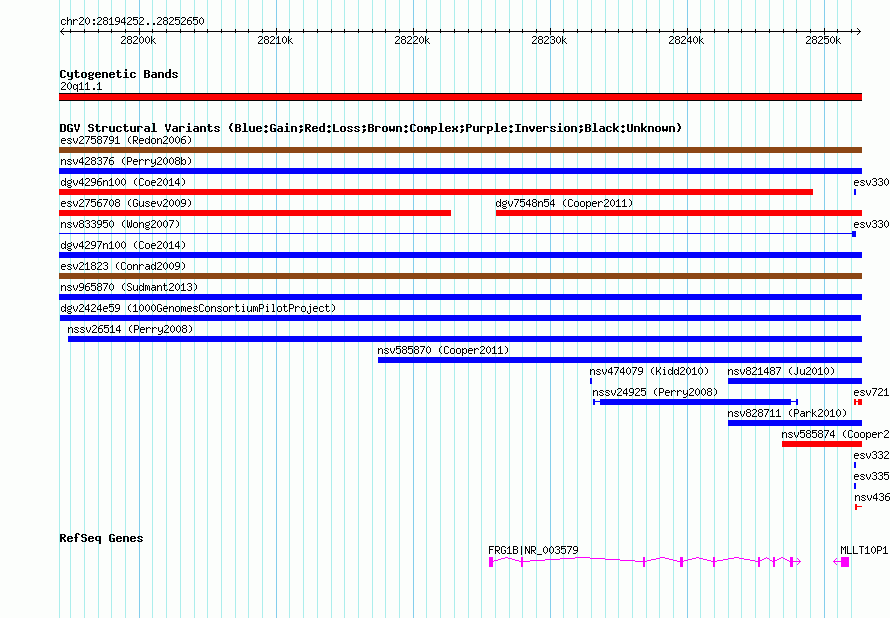Click the esv2758791 (Redon2006) brown variant bar
Viewport: 890px width, 618px height.
460,150
